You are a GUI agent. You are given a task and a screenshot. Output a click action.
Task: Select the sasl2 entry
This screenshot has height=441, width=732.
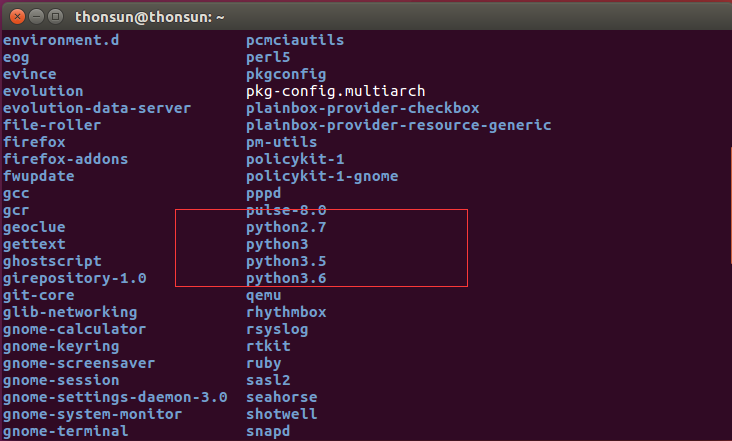268,380
